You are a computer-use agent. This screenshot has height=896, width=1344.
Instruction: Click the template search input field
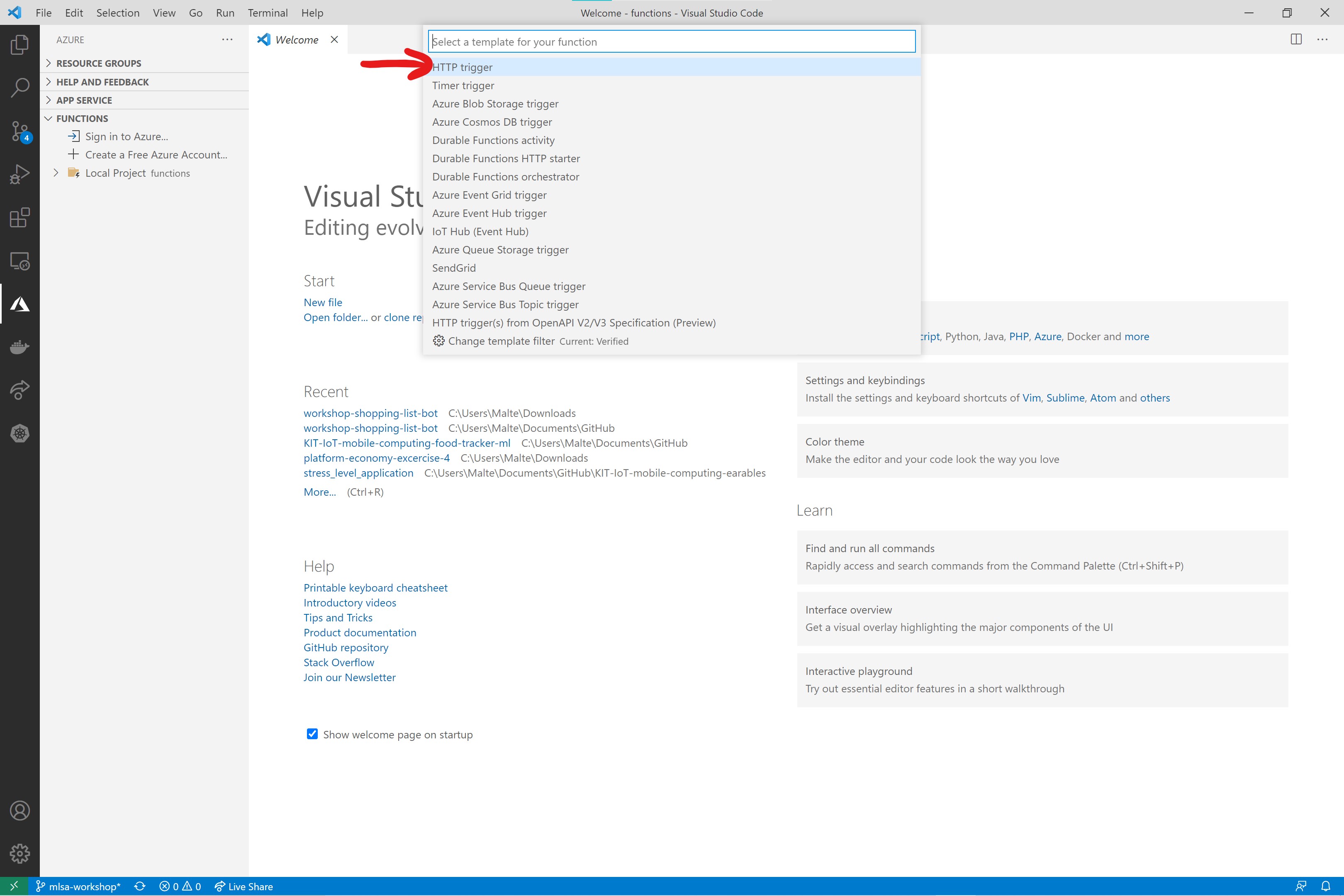pyautogui.click(x=672, y=42)
